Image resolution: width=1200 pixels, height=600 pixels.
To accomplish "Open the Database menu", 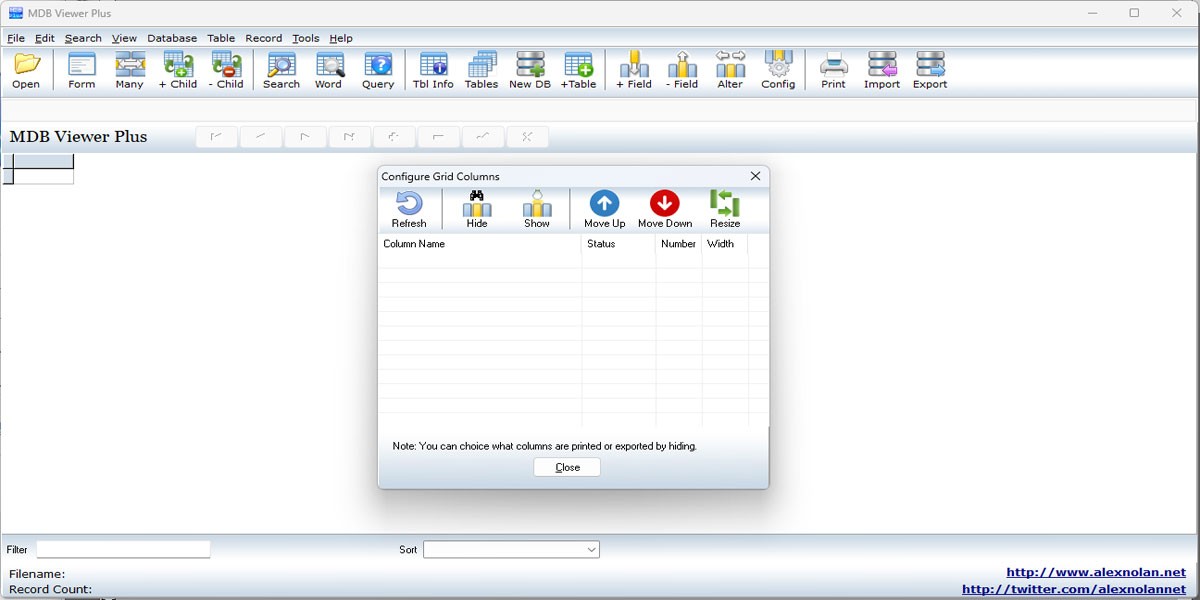I will 172,38.
